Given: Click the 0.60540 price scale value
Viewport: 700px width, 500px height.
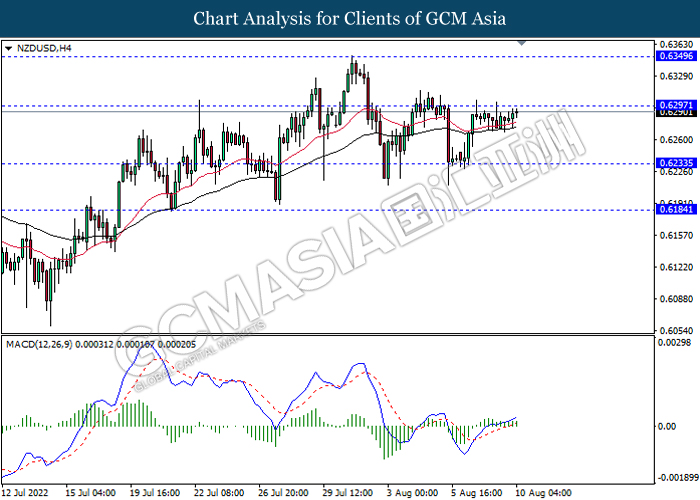Looking at the screenshot, I should [677, 330].
